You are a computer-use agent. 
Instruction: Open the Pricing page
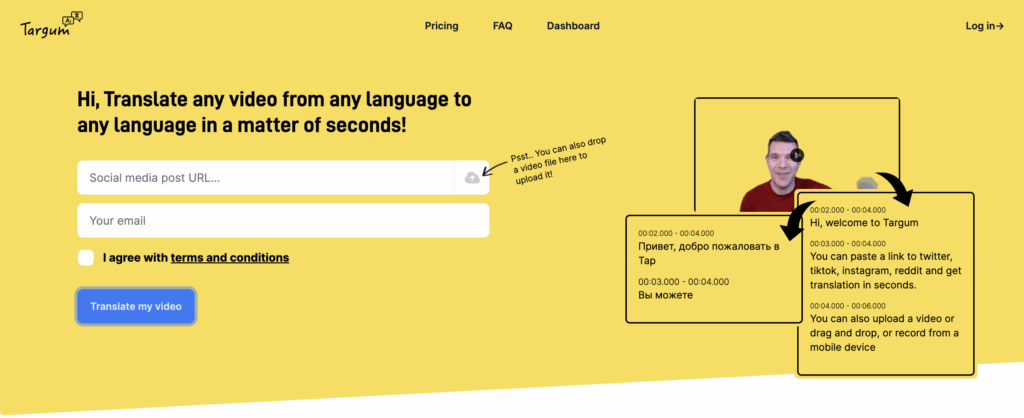pyautogui.click(x=441, y=26)
